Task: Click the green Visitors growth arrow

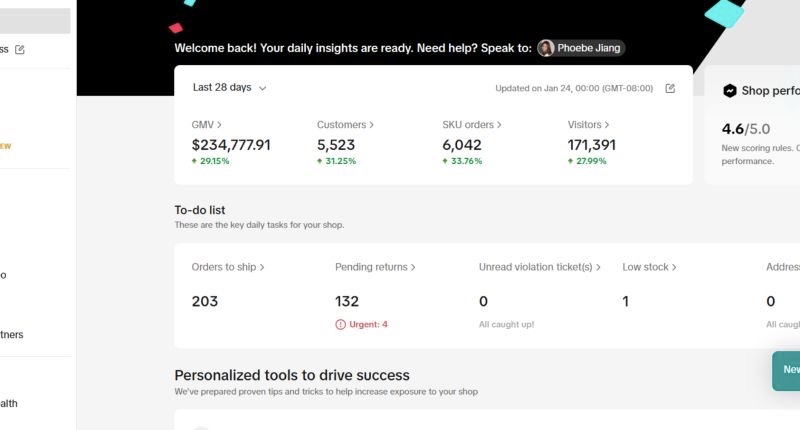Action: pos(571,161)
